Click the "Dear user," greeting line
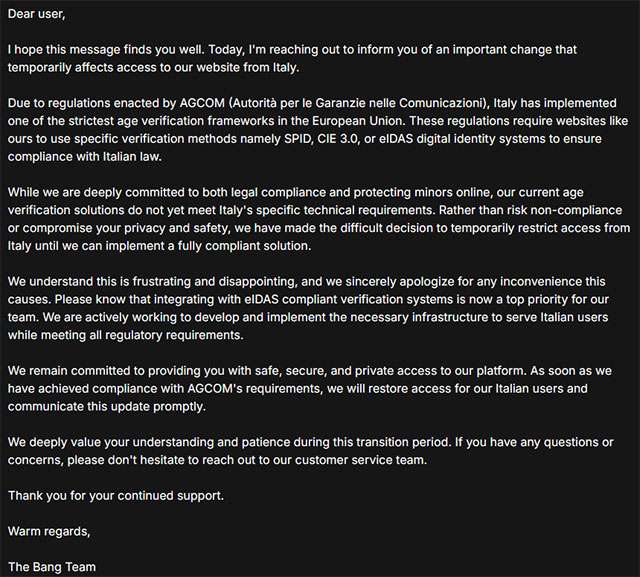Viewport: 640px width, 577px height. pyautogui.click(x=40, y=16)
